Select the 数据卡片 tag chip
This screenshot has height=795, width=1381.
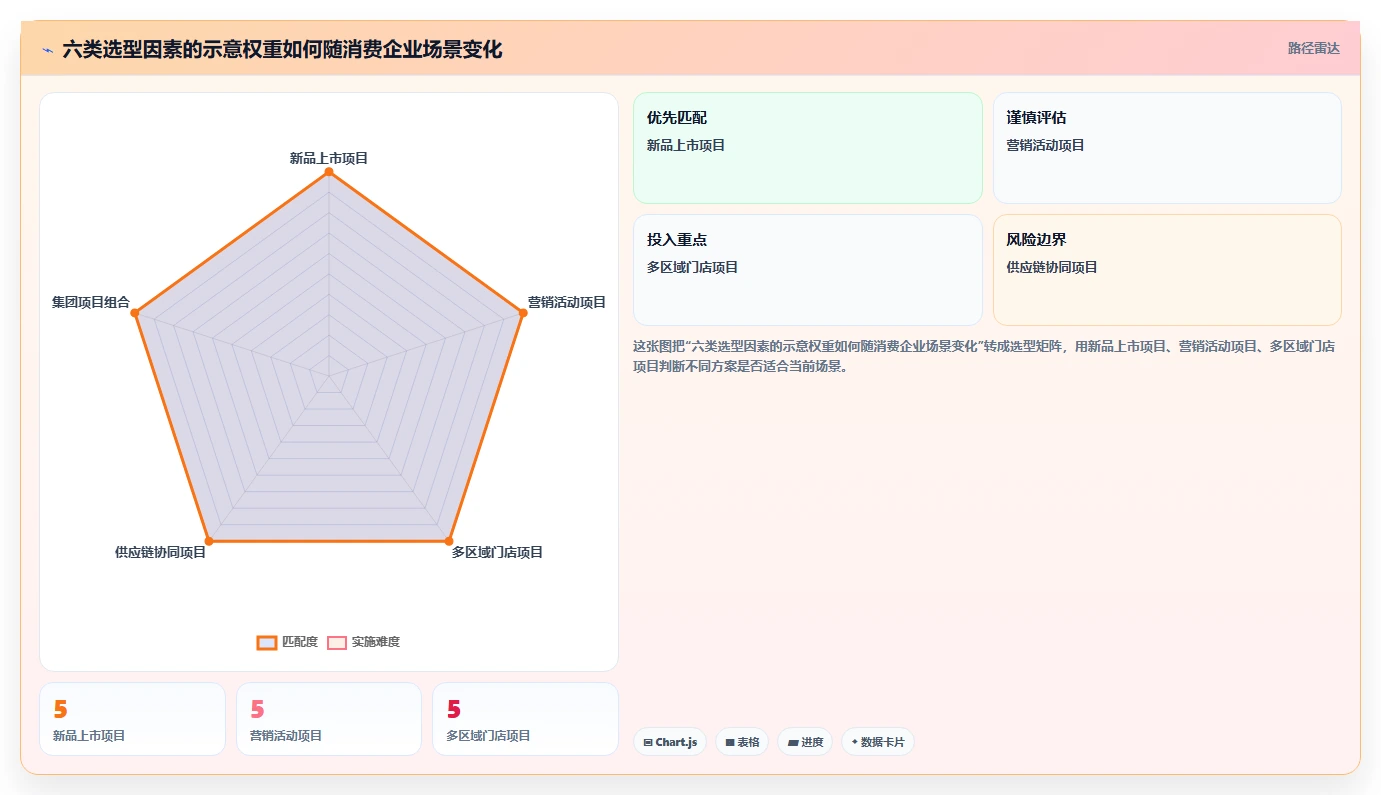878,742
